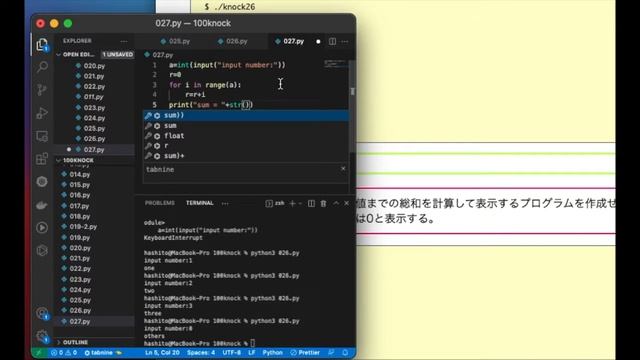Open the Extensions view icon

pos(42,158)
